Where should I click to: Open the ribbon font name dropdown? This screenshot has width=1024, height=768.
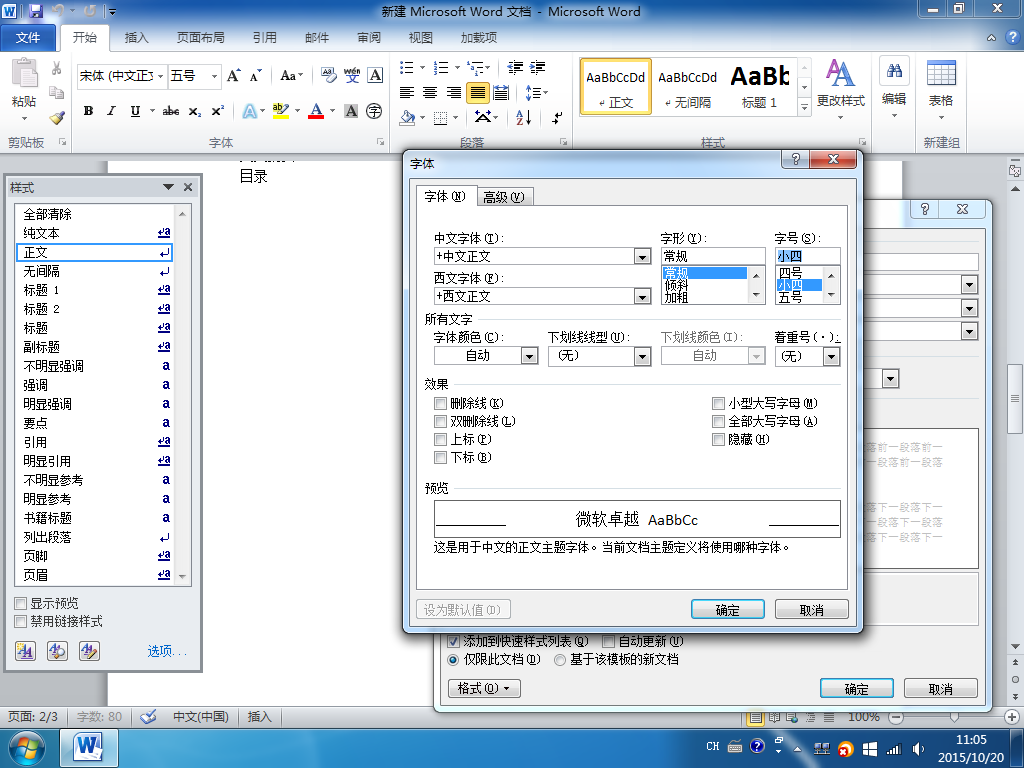point(160,76)
